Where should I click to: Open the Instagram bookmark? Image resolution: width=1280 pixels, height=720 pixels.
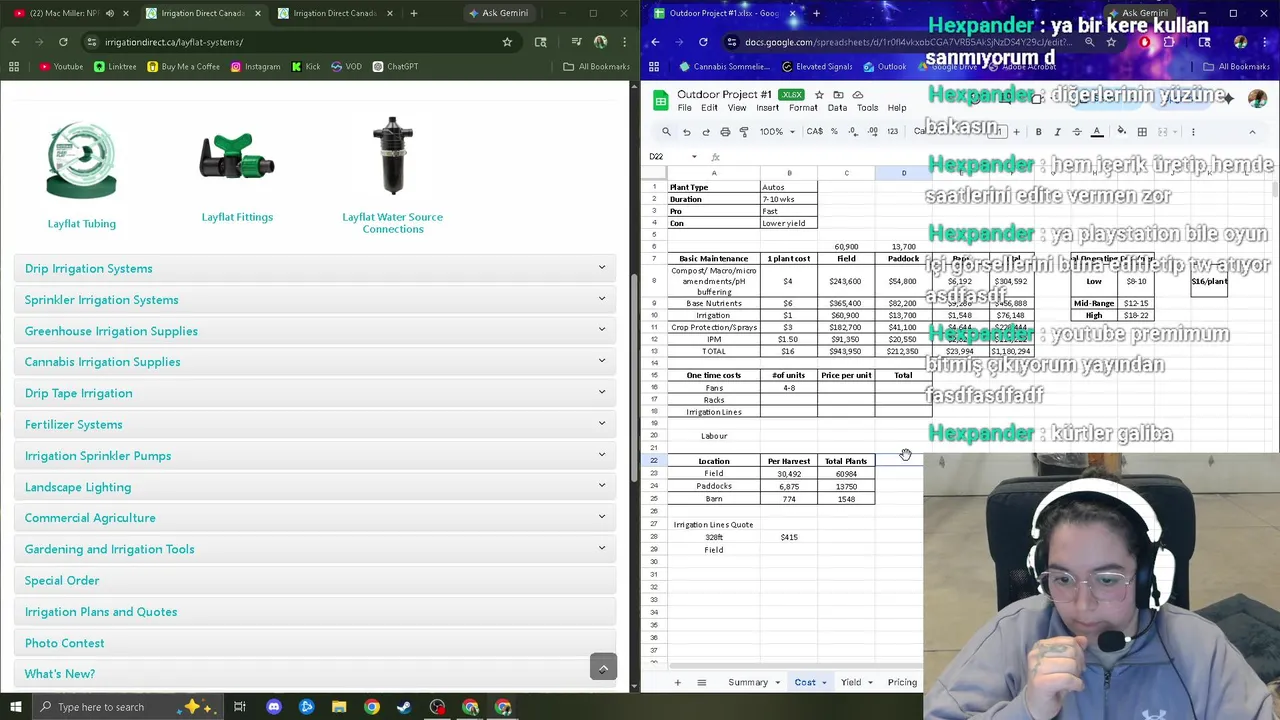click(x=255, y=67)
